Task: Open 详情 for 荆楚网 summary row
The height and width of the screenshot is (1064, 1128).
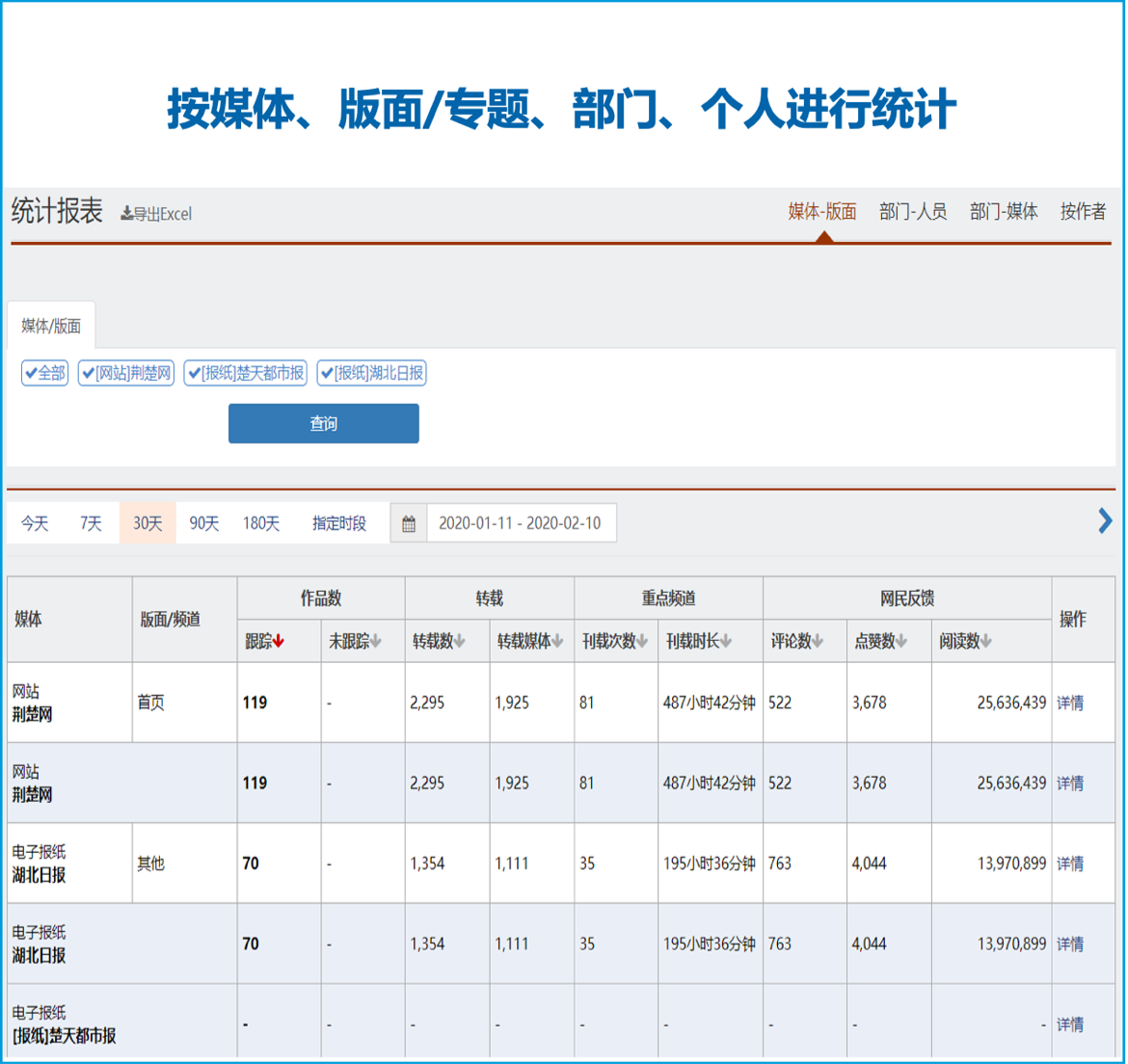Action: 1070,784
